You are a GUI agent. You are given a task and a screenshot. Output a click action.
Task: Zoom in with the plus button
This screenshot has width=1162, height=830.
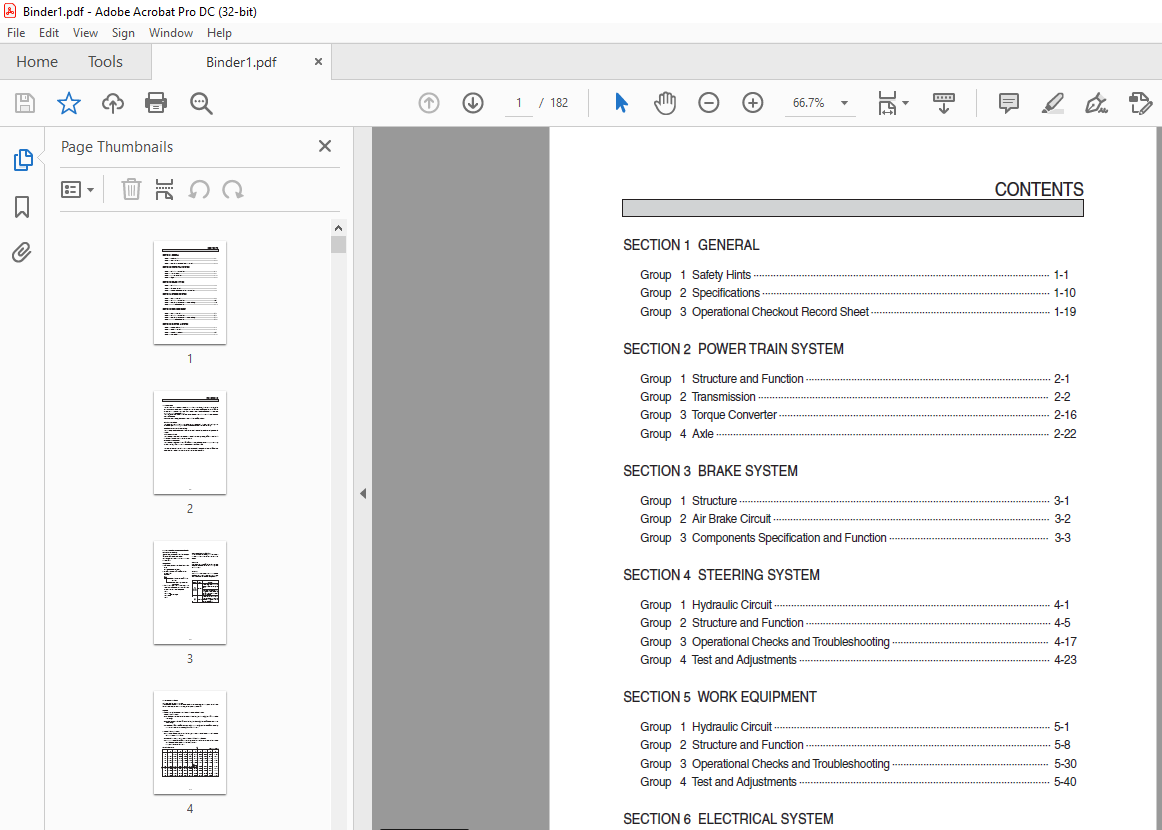point(752,103)
